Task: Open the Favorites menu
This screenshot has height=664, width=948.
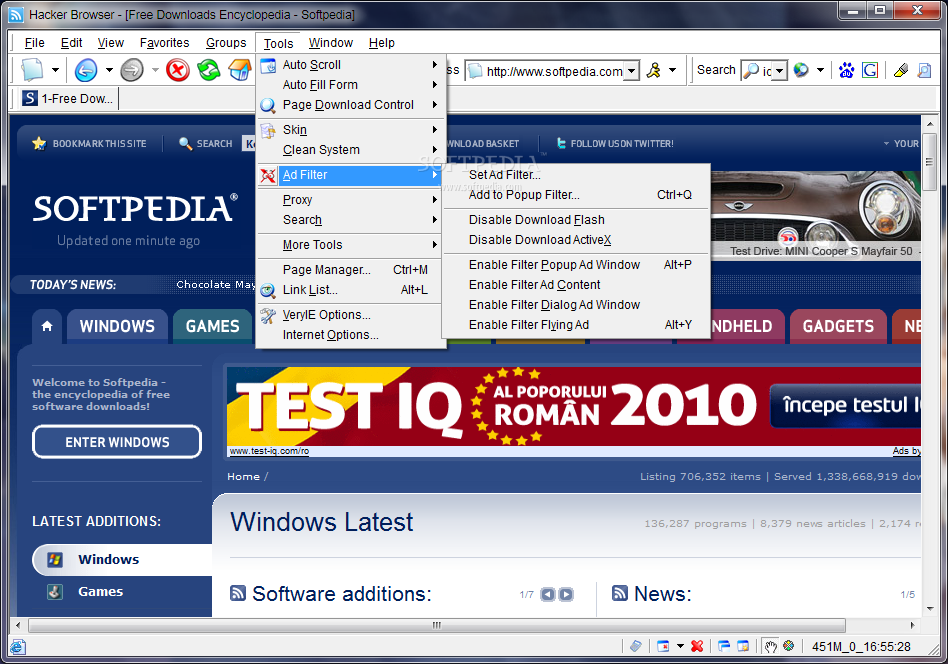Action: 164,43
